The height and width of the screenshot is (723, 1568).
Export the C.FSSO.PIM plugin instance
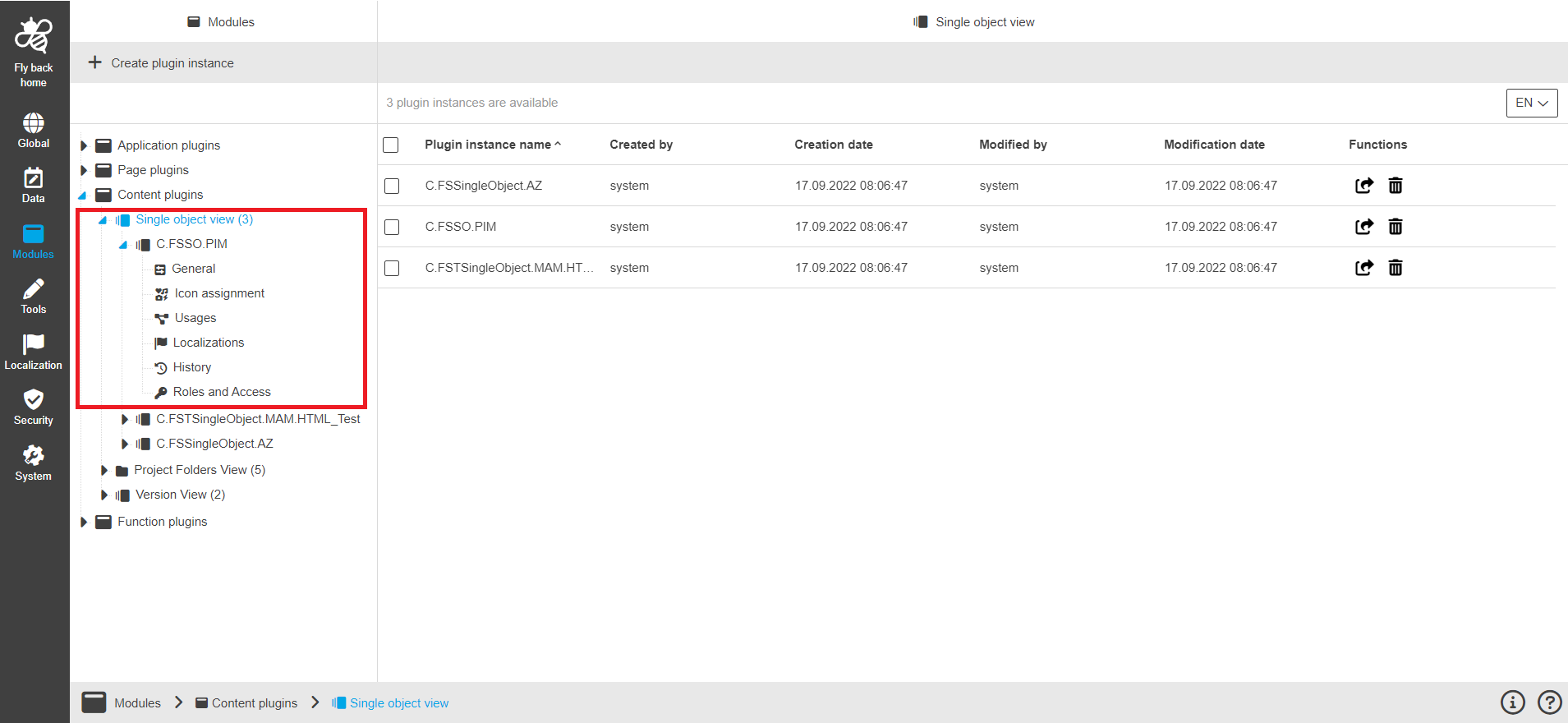tap(1364, 227)
